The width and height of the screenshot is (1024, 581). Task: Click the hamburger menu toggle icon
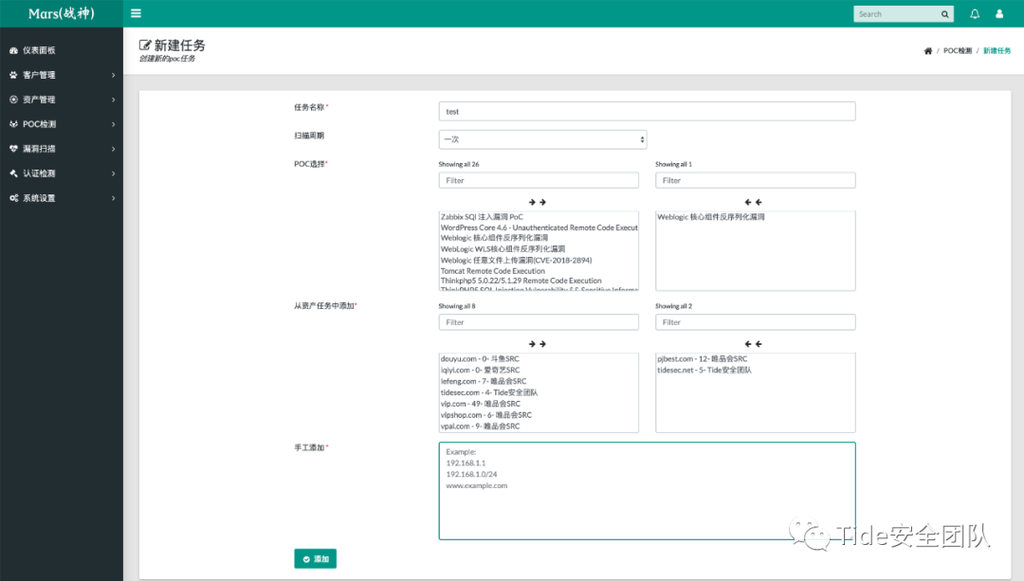click(x=136, y=14)
